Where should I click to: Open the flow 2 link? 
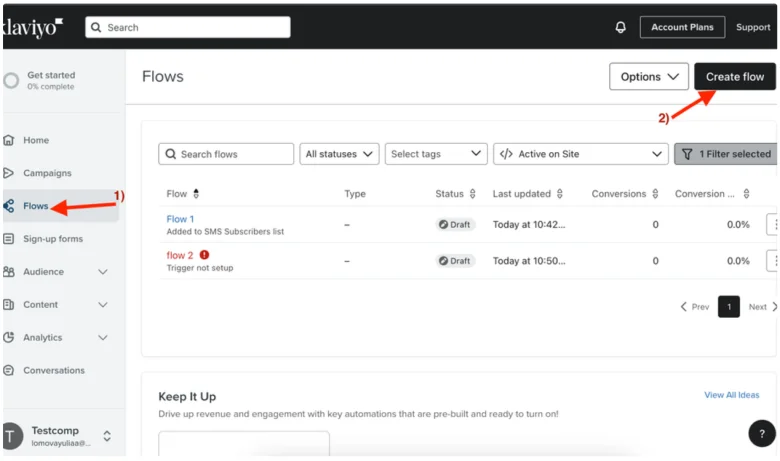[180, 255]
